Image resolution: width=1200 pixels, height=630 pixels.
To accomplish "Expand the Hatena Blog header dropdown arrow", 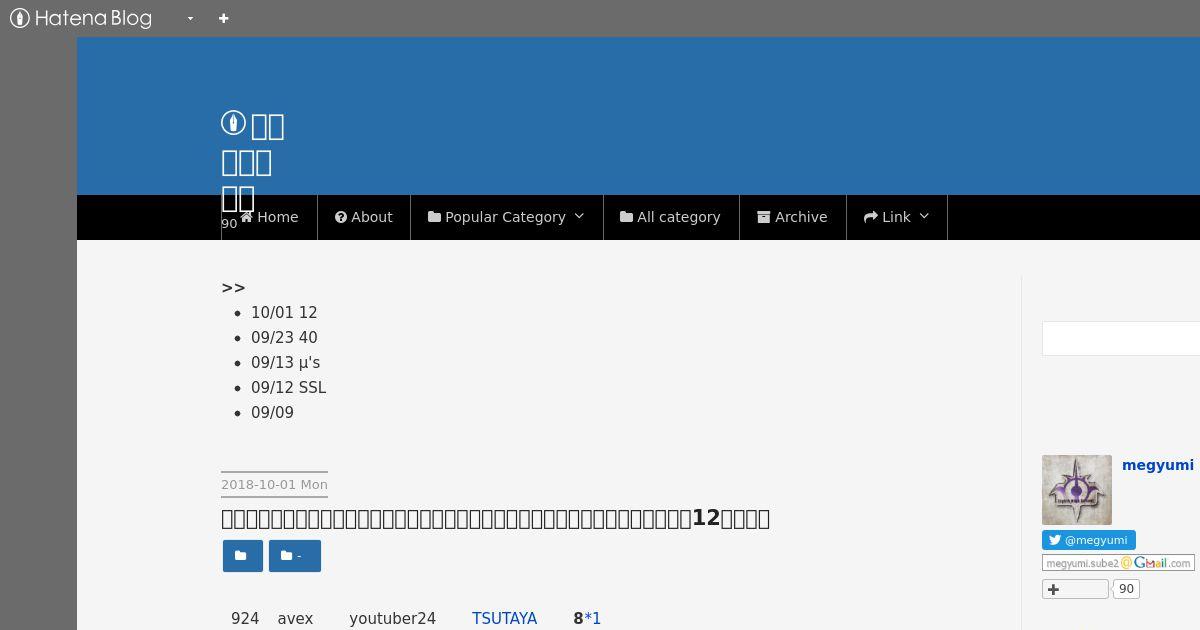I will coord(190,18).
